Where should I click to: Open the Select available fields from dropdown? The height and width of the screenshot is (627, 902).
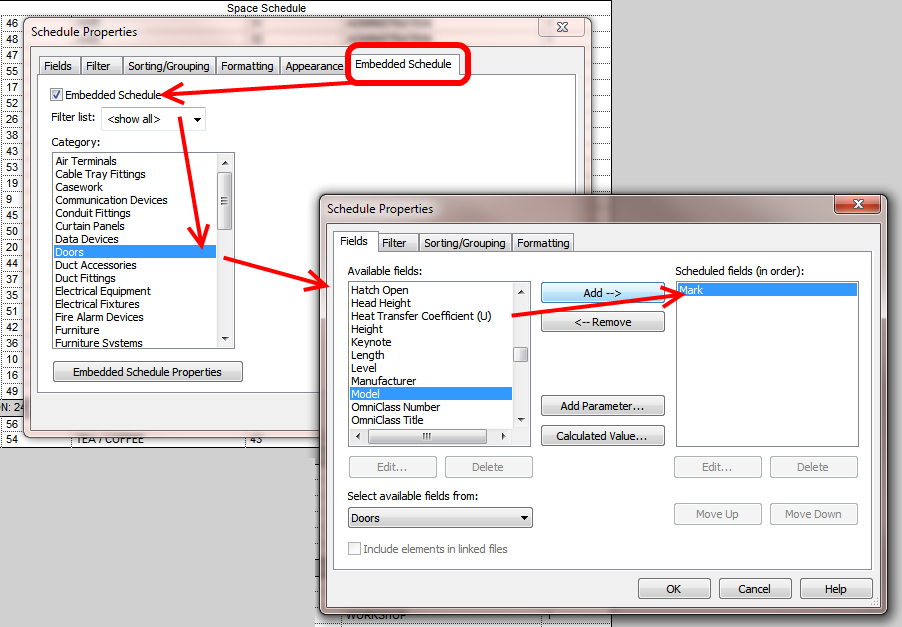(523, 518)
